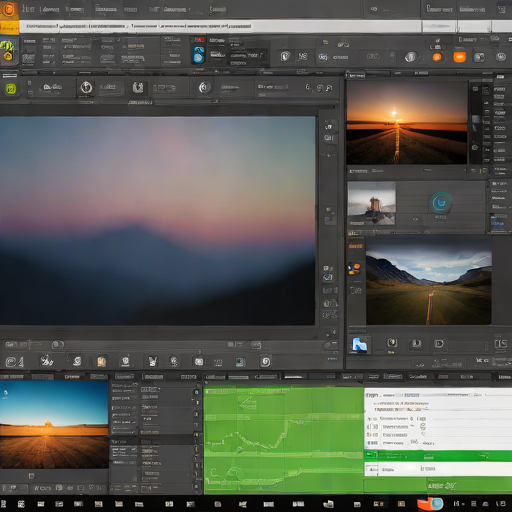Viewport: 512px width, 512px height.
Task: Click the blue file icon below the valley thumbnail
Action: click(359, 345)
